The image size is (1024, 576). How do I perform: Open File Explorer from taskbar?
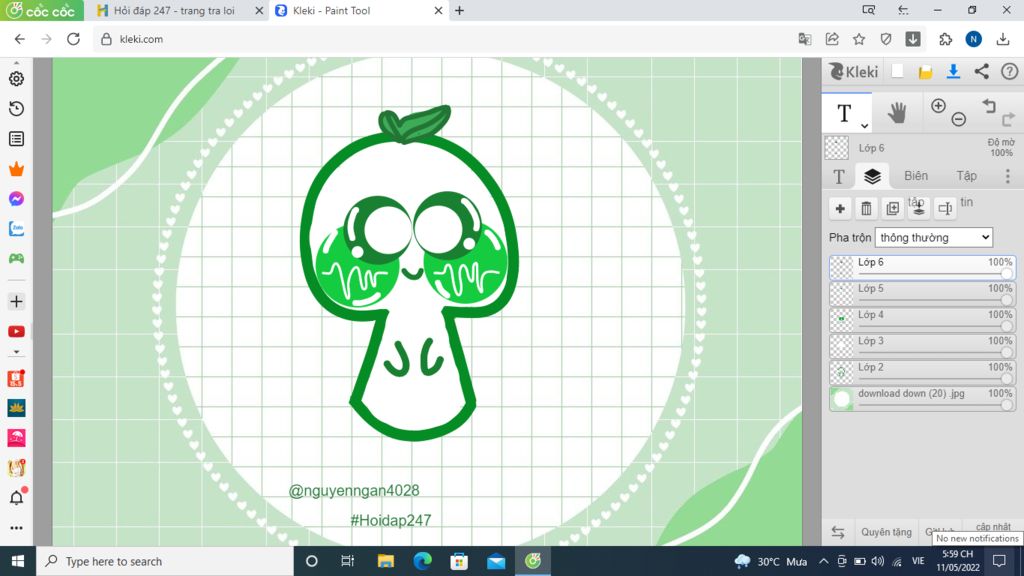point(385,561)
